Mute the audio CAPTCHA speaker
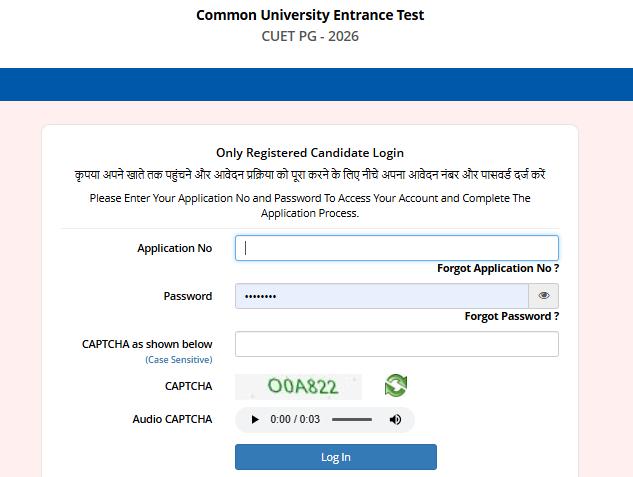 point(395,419)
